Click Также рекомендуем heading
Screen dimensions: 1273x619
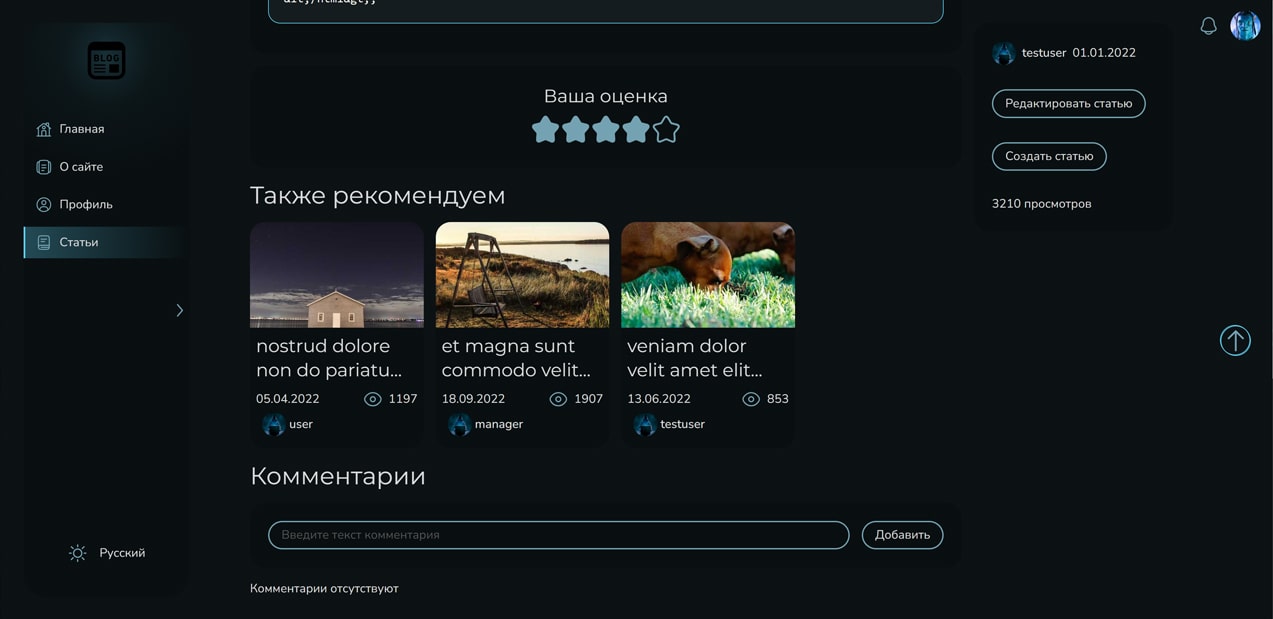(x=377, y=195)
